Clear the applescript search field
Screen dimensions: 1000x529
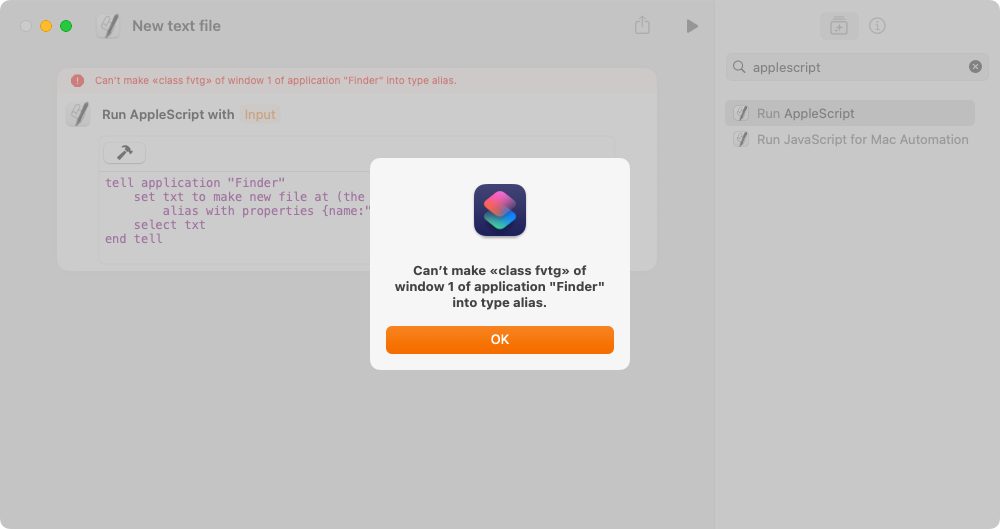(x=975, y=66)
